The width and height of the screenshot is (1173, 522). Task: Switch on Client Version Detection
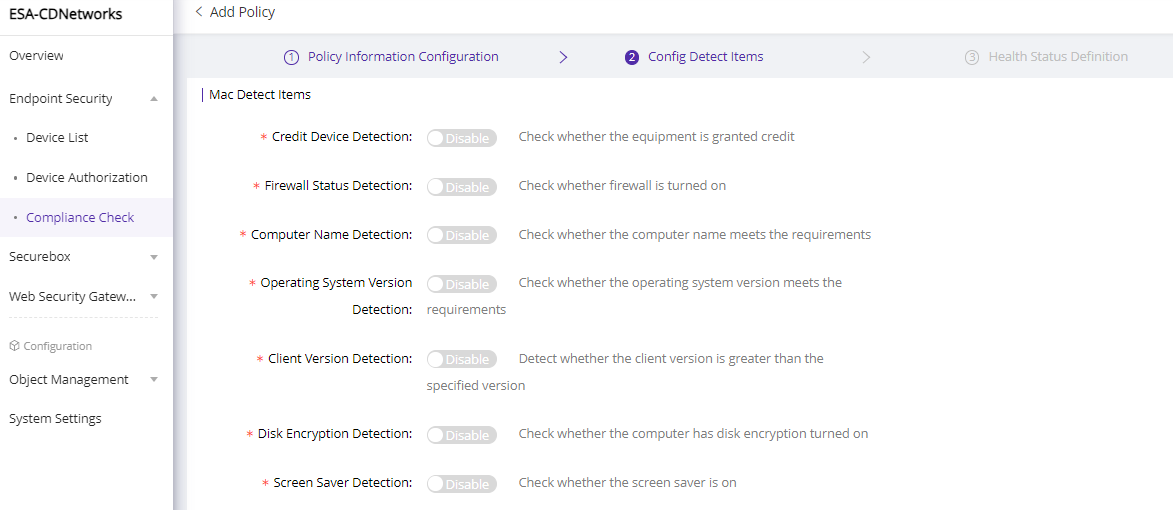[462, 359]
